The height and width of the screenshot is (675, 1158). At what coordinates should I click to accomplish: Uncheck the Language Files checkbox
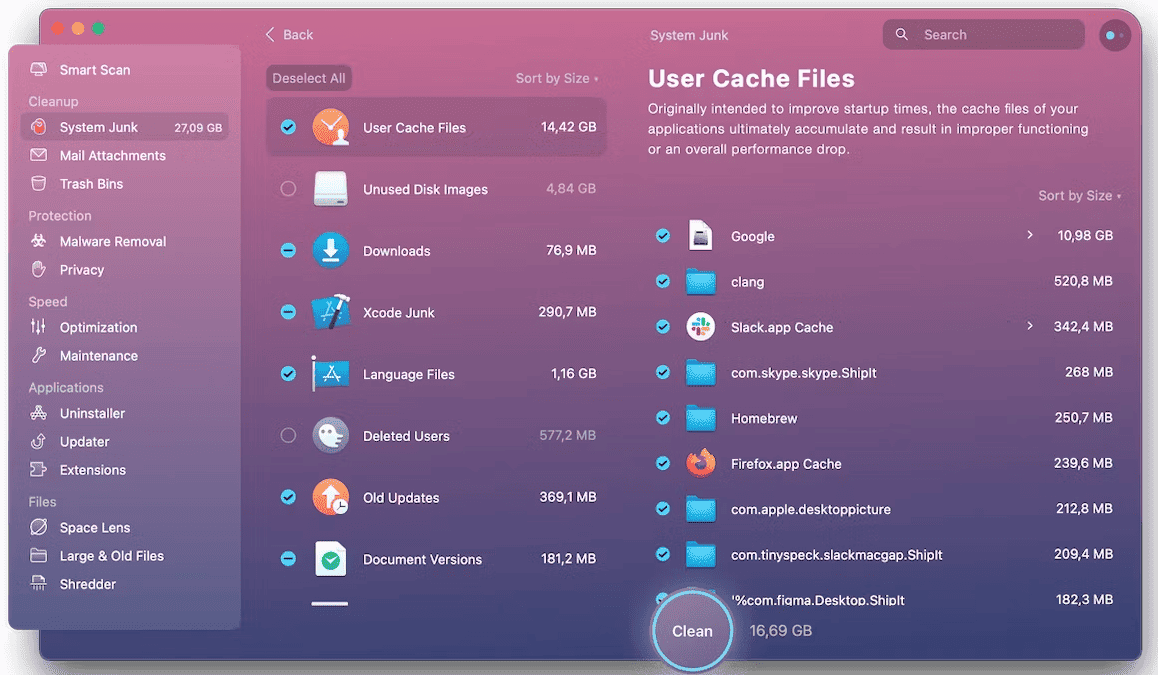[x=288, y=373]
